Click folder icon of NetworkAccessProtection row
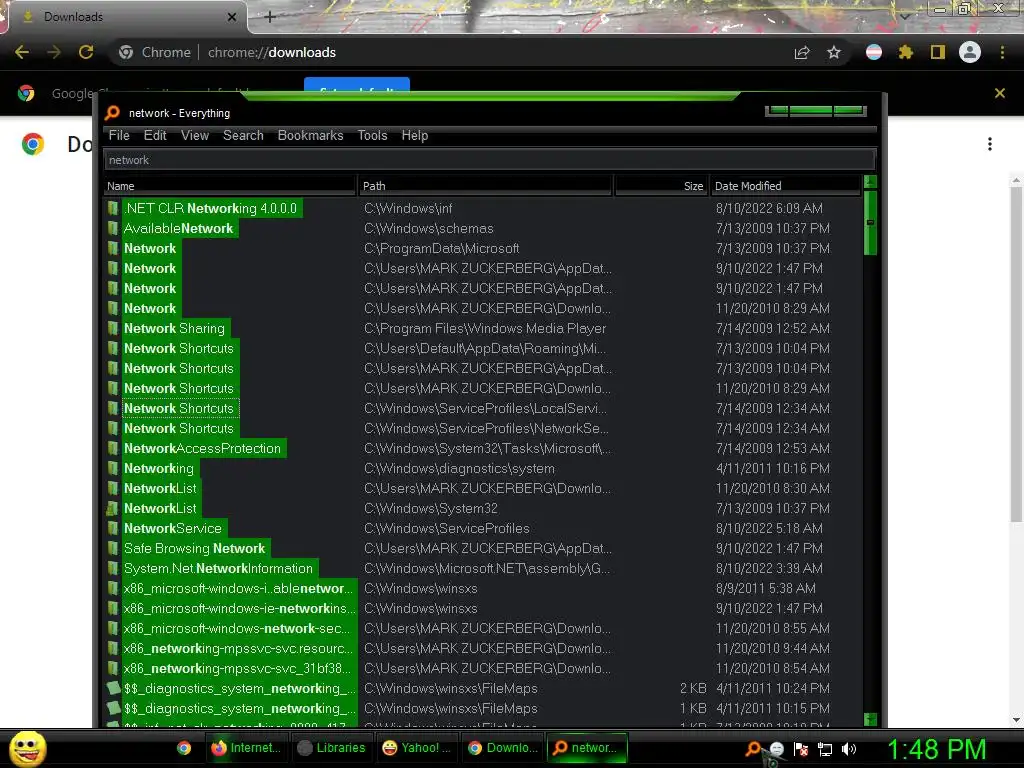The width and height of the screenshot is (1024, 768). tap(113, 449)
